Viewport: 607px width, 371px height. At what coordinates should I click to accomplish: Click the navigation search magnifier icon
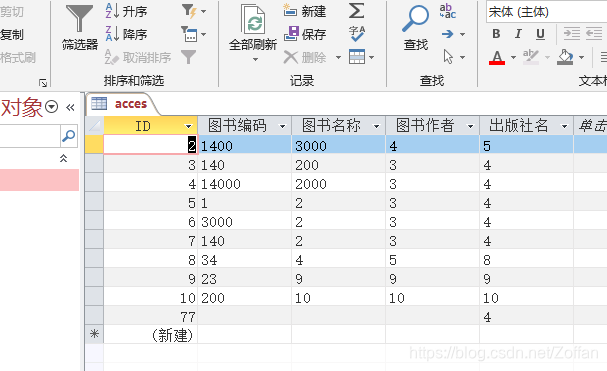click(x=69, y=136)
